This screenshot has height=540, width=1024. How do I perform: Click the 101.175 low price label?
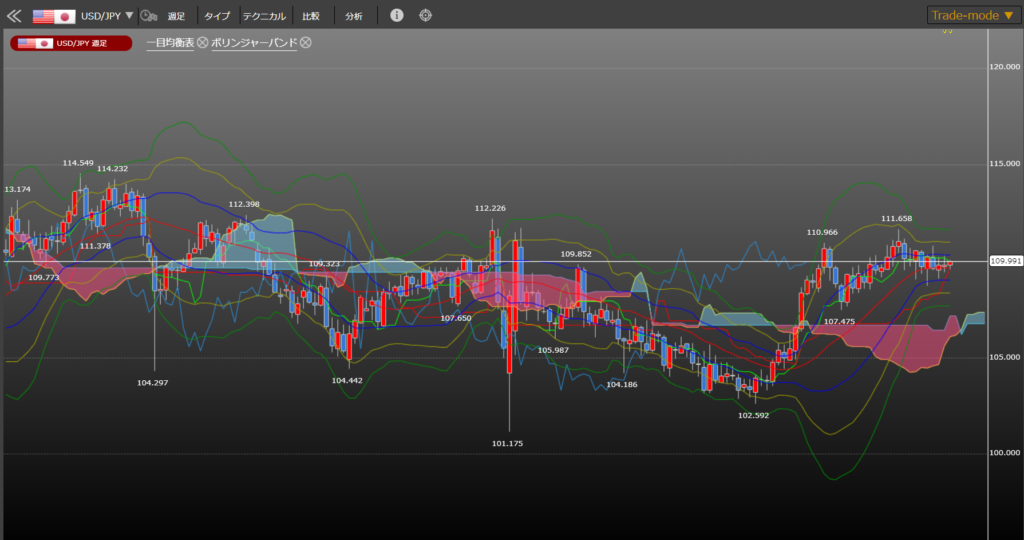point(508,443)
